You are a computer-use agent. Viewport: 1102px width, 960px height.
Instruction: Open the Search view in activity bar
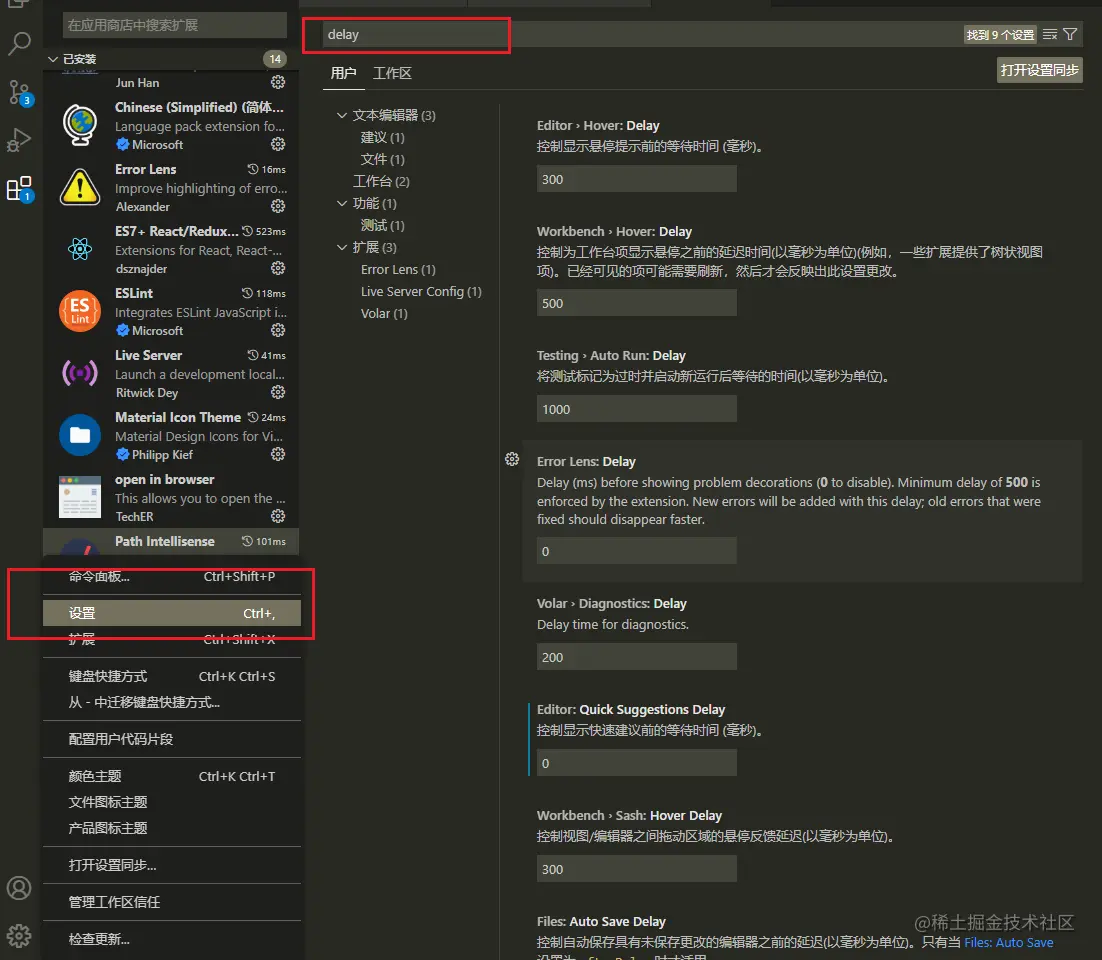click(x=19, y=44)
